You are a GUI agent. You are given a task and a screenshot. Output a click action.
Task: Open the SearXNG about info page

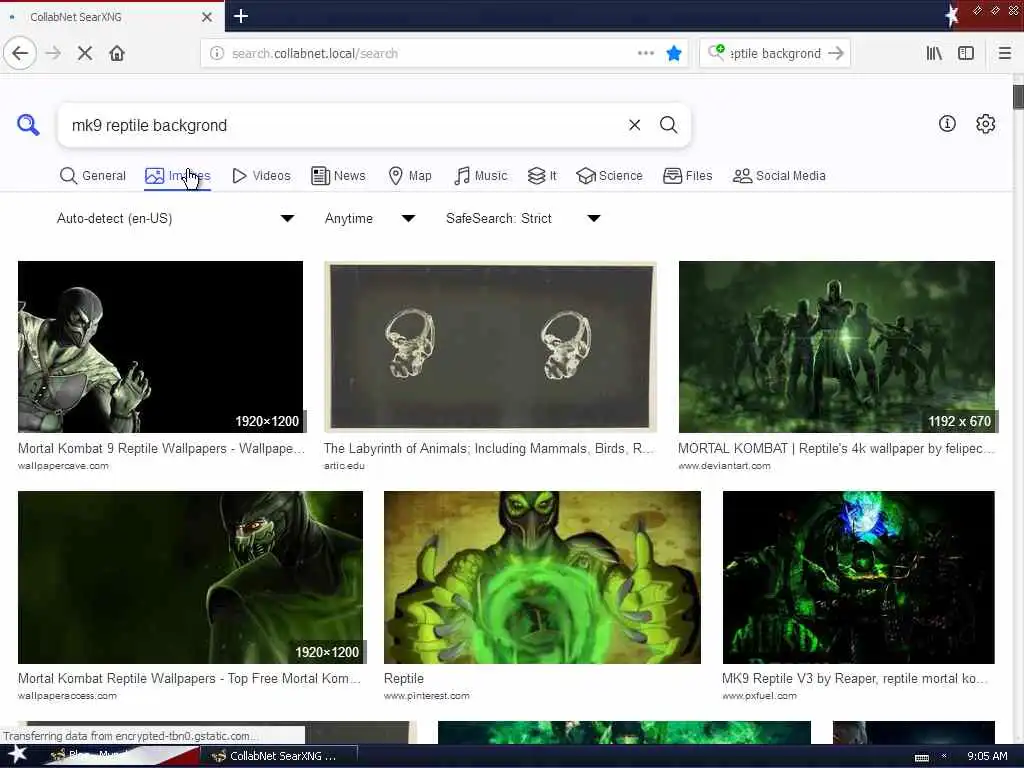click(x=947, y=123)
